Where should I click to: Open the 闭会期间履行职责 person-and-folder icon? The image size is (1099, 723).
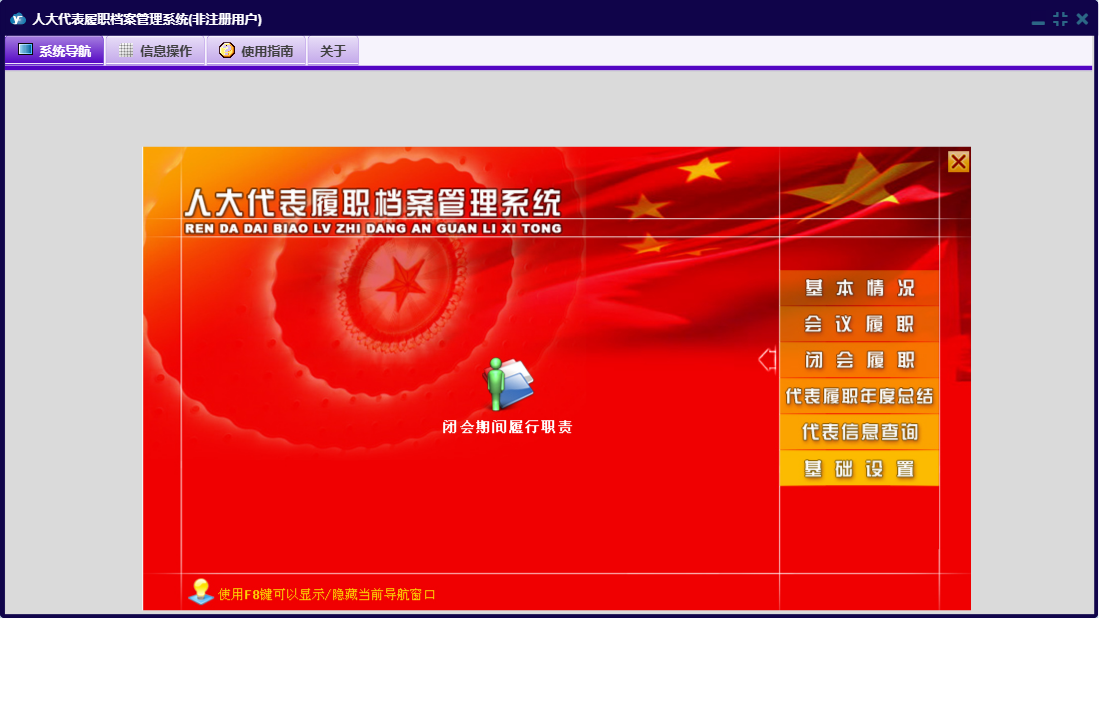[508, 383]
